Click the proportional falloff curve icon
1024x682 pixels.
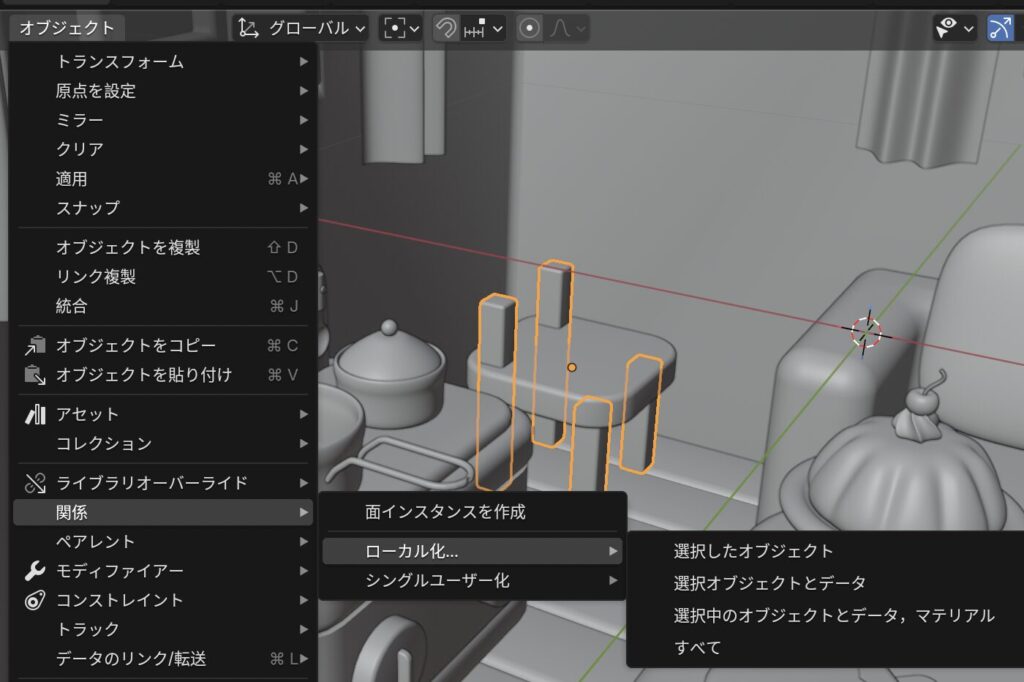566,28
